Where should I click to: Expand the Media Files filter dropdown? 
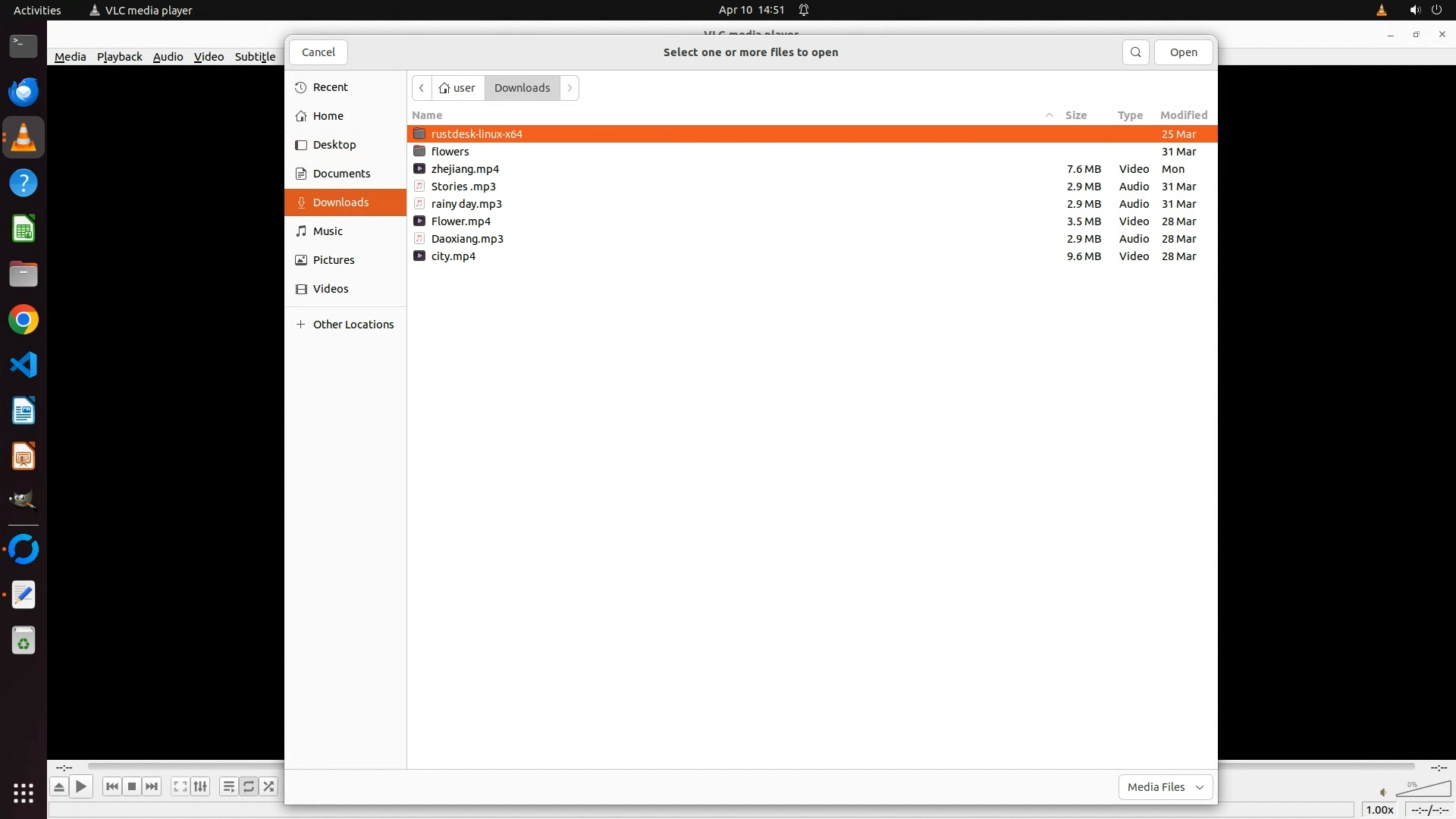tap(1165, 787)
